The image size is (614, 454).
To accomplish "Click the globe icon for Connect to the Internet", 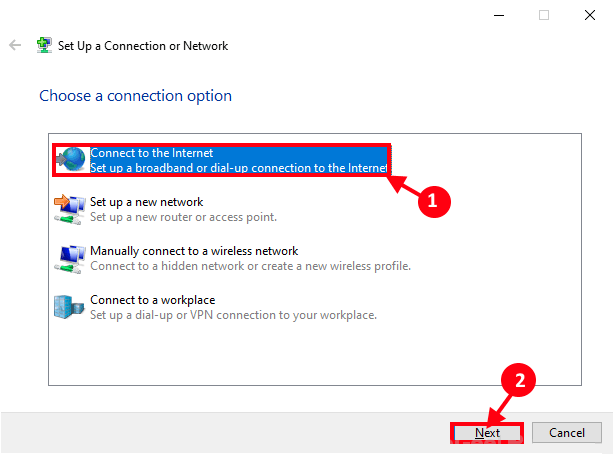I will (71, 161).
